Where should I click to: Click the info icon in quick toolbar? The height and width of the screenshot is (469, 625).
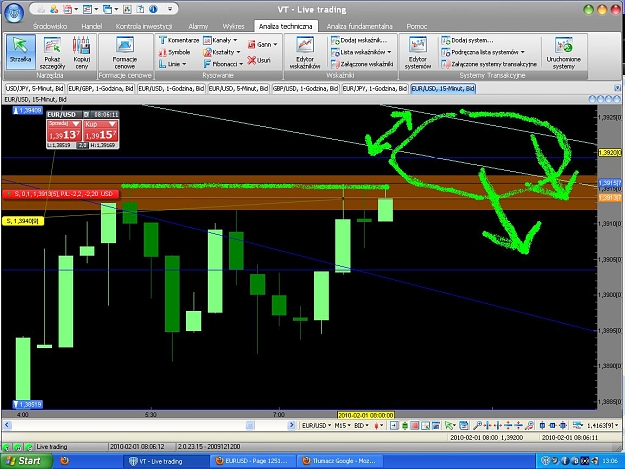(x=153, y=9)
